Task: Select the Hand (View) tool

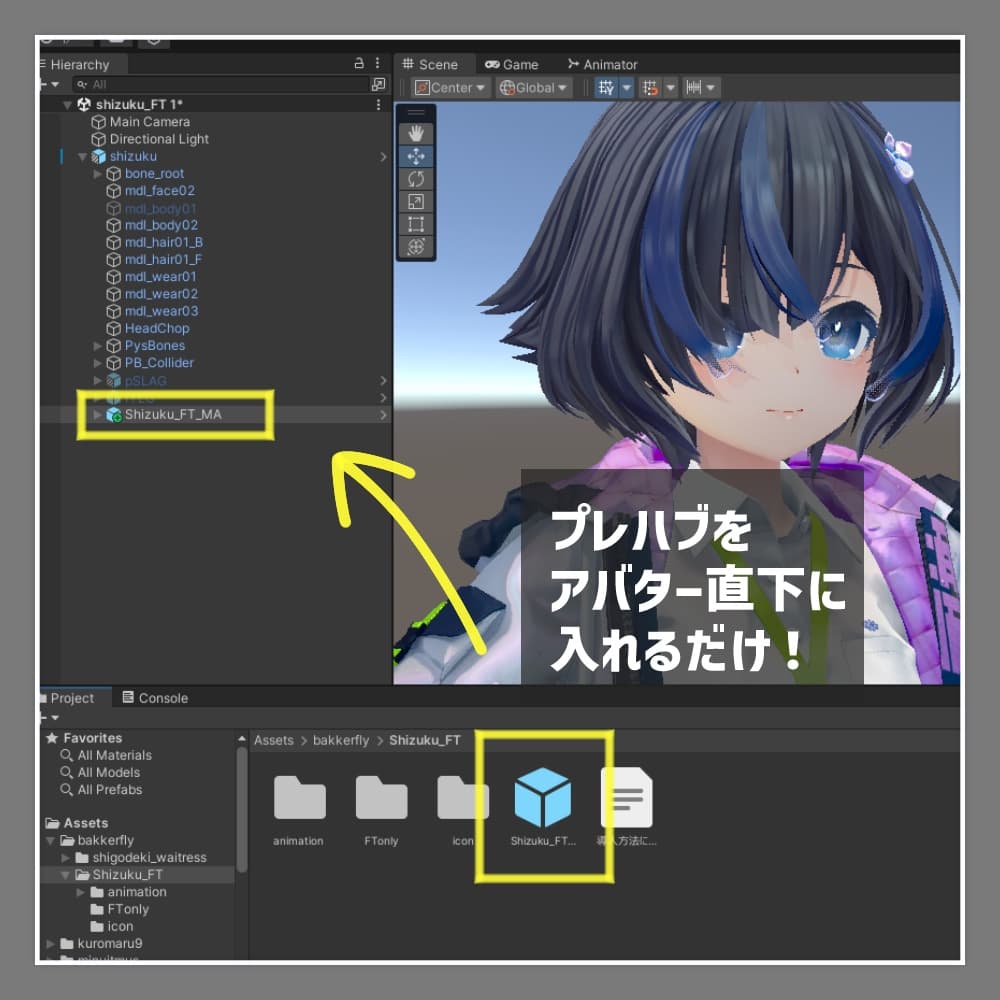Action: click(417, 133)
